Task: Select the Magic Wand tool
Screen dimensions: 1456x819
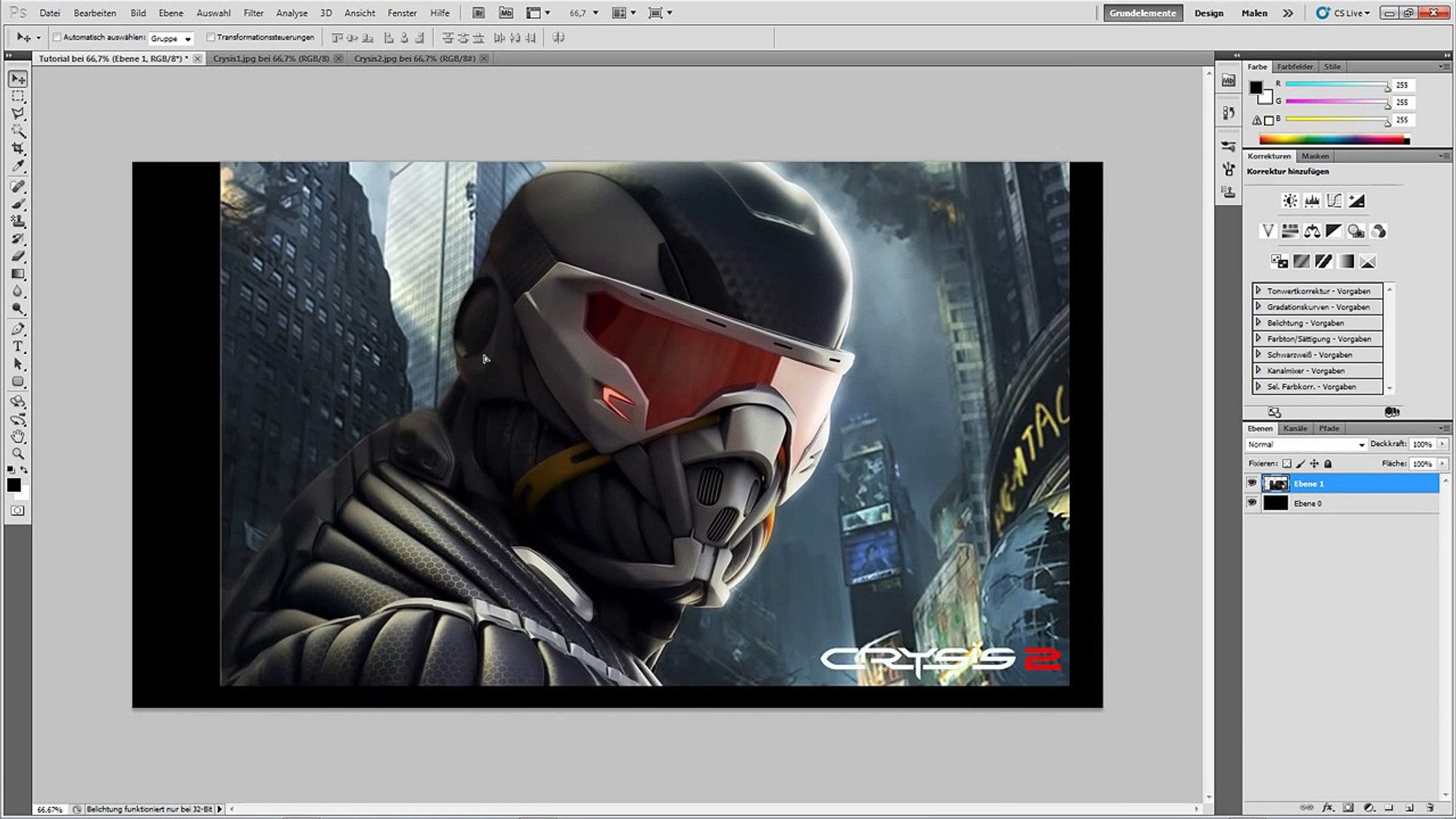Action: [x=18, y=131]
